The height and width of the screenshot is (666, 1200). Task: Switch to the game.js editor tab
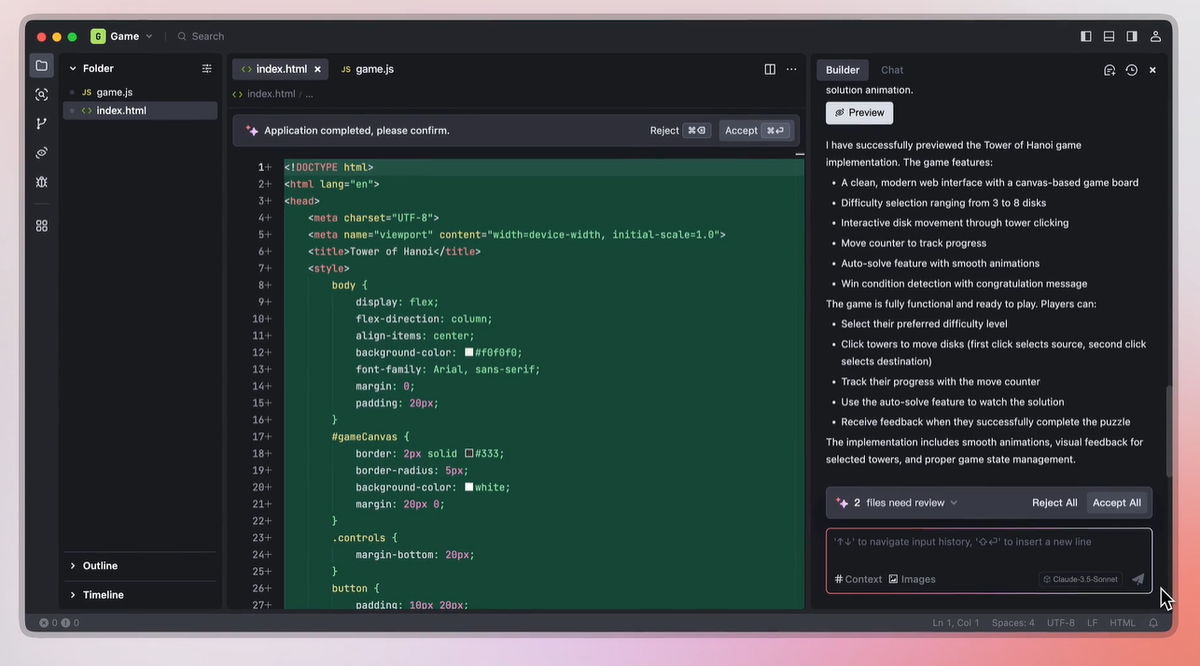[x=367, y=69]
